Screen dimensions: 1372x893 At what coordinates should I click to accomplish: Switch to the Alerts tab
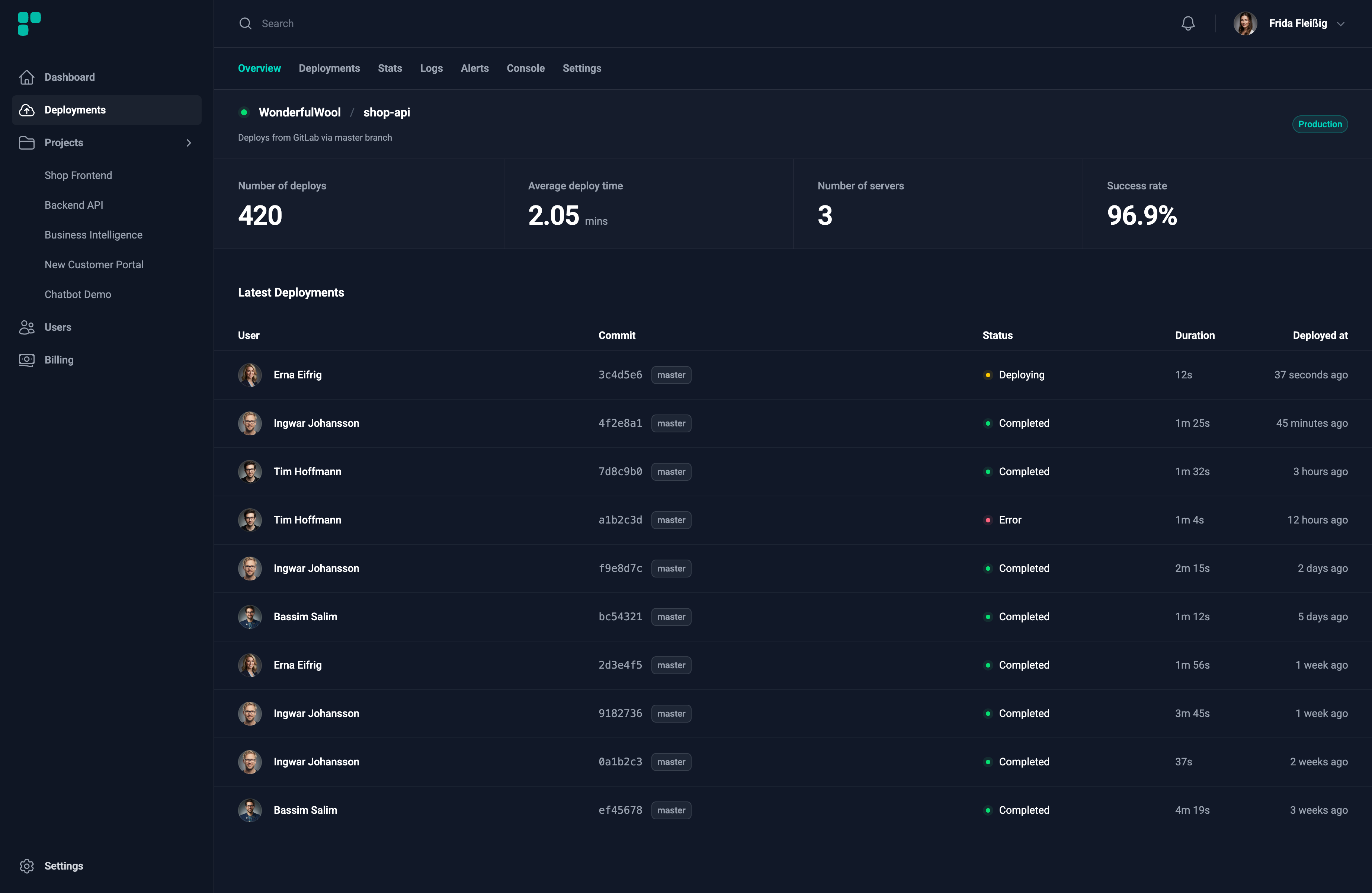click(474, 68)
